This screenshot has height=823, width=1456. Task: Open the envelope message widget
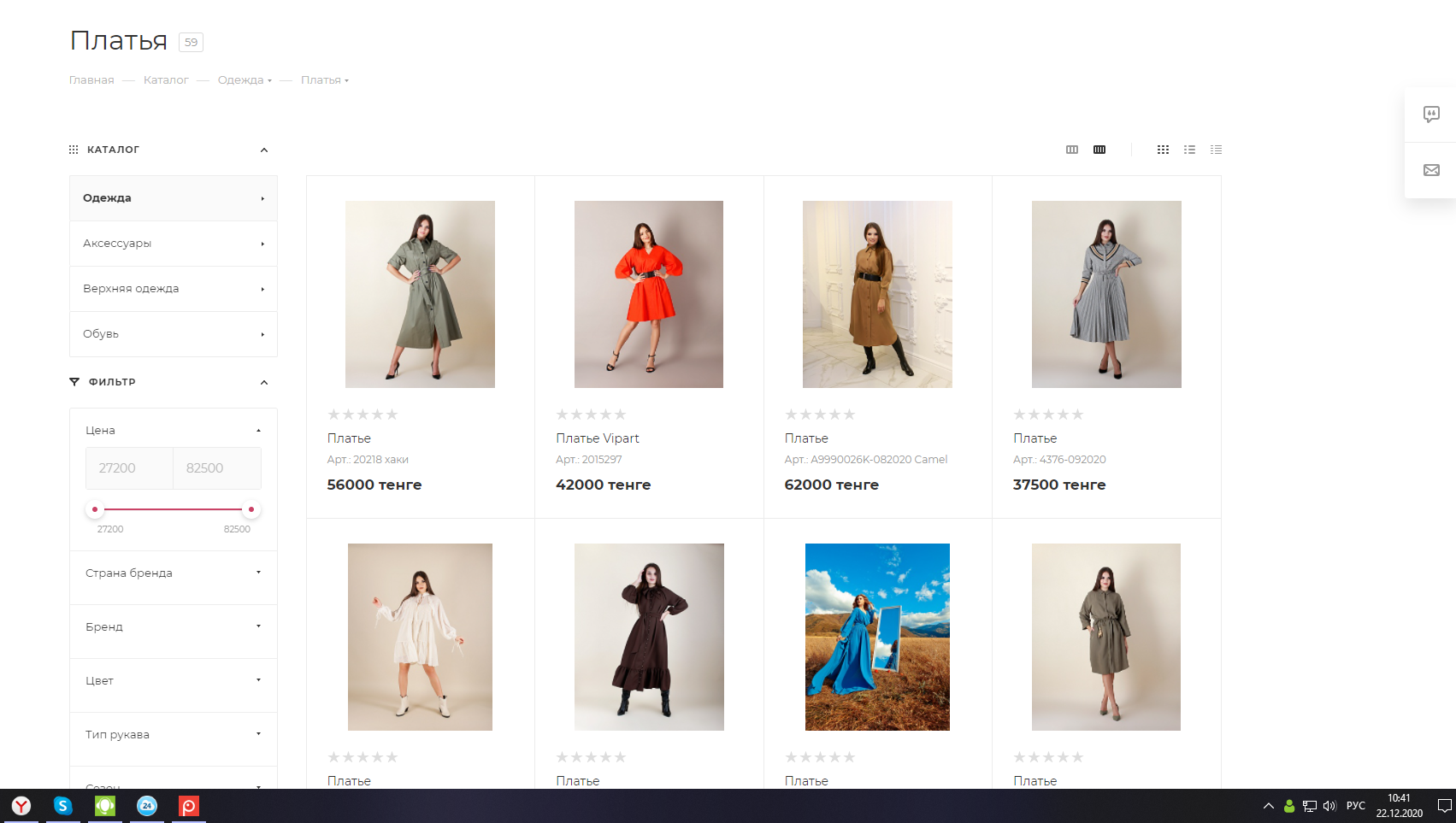coord(1431,170)
